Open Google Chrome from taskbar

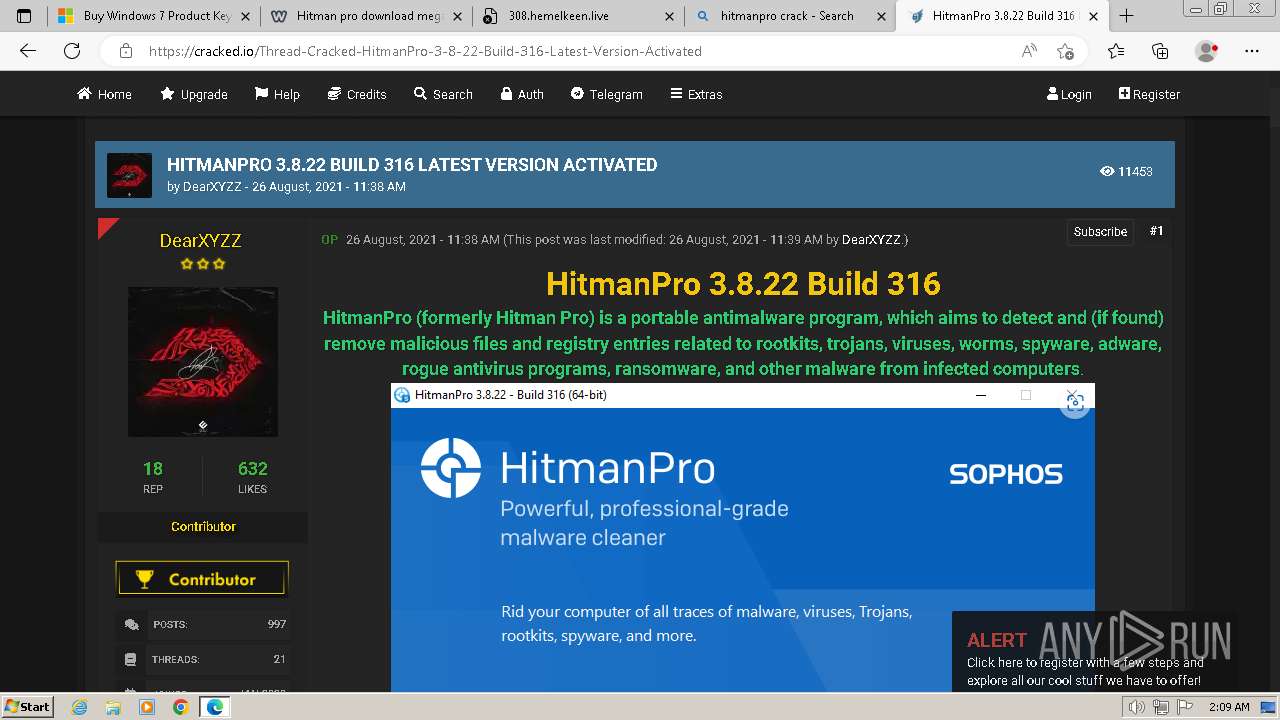click(180, 707)
